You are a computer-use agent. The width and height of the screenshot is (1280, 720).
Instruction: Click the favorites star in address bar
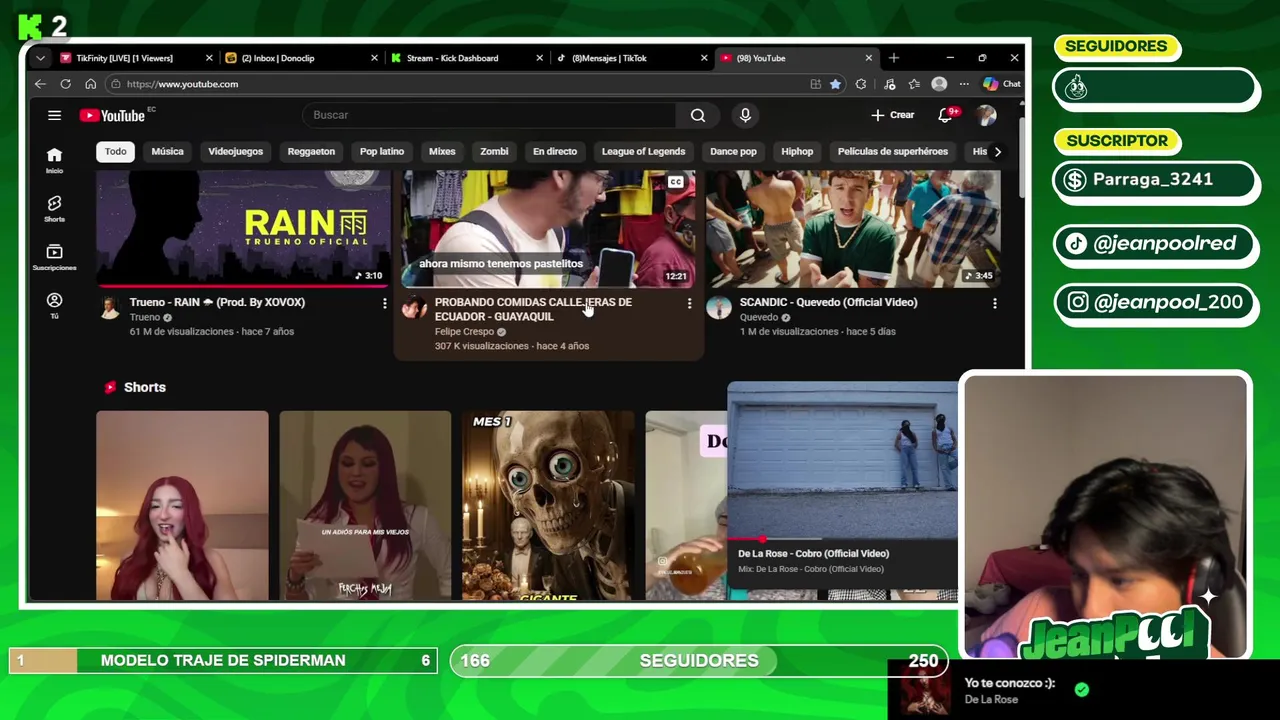835,84
